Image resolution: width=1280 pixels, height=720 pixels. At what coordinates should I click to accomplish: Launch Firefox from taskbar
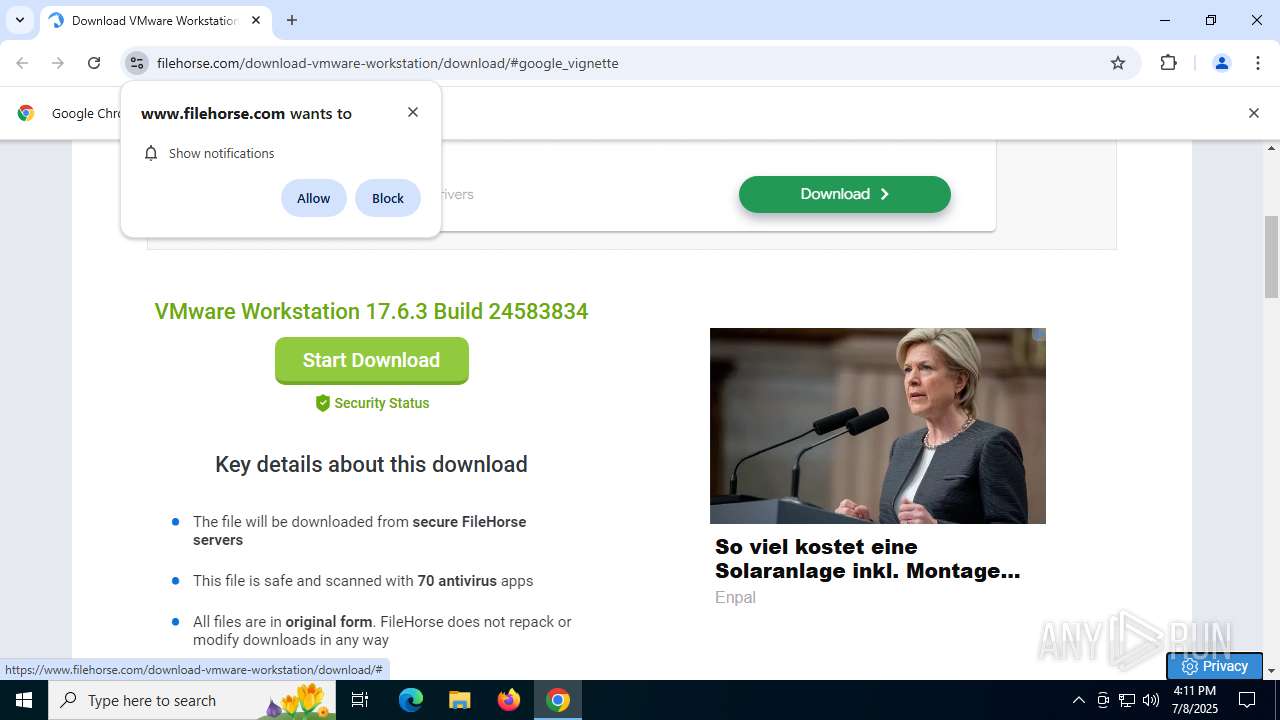point(509,700)
